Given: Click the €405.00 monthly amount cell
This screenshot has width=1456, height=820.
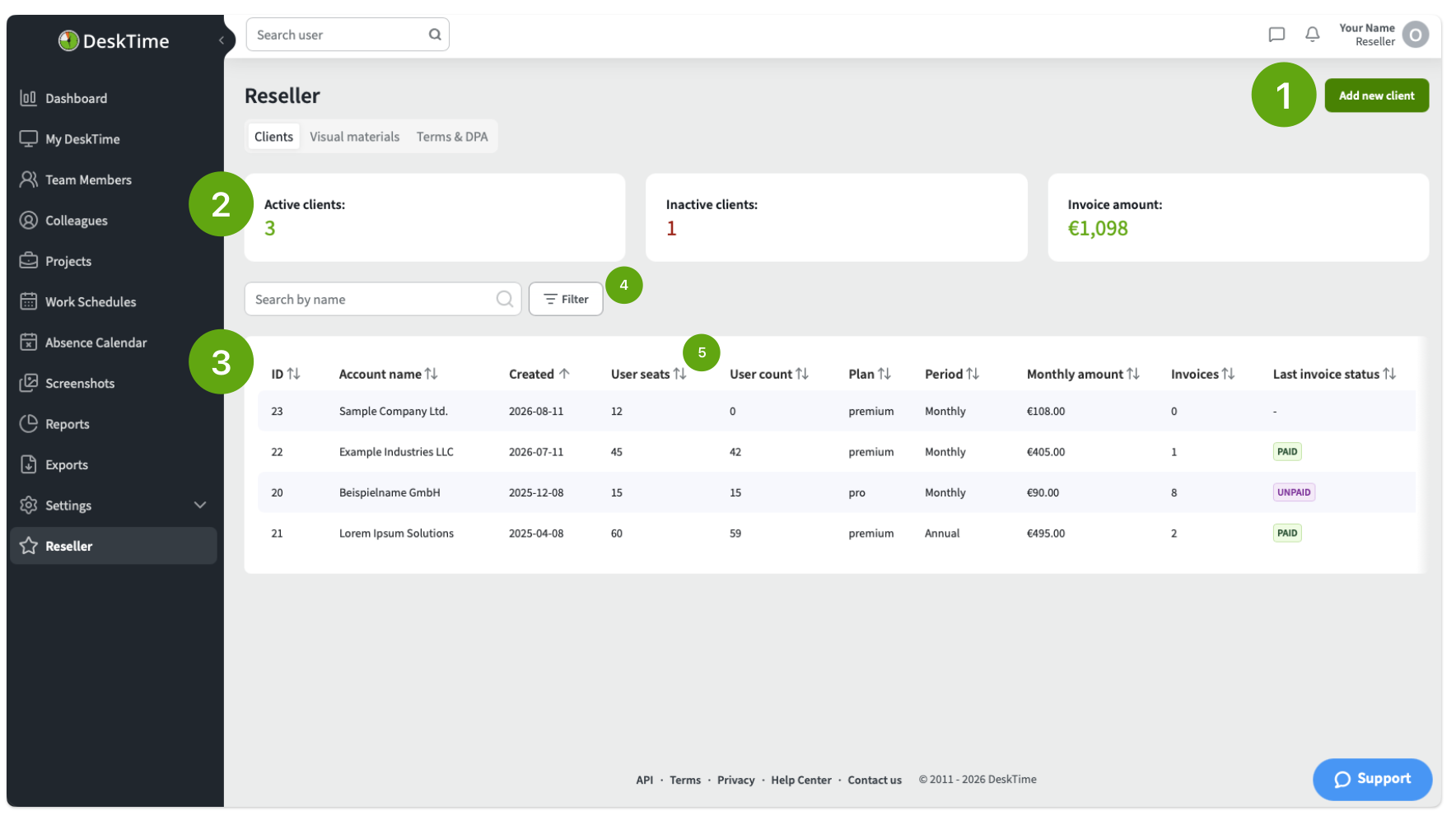Looking at the screenshot, I should point(1046,451).
